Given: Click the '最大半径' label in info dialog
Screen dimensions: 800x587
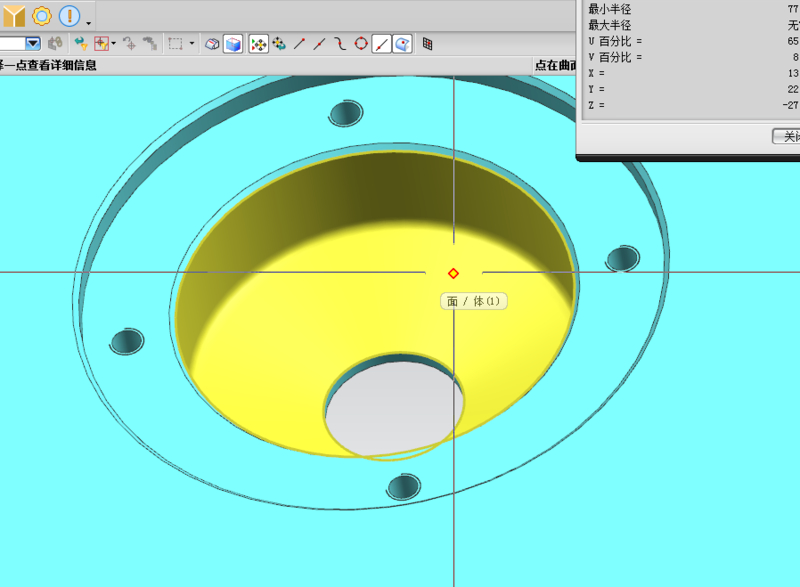Looking at the screenshot, I should (610, 25).
